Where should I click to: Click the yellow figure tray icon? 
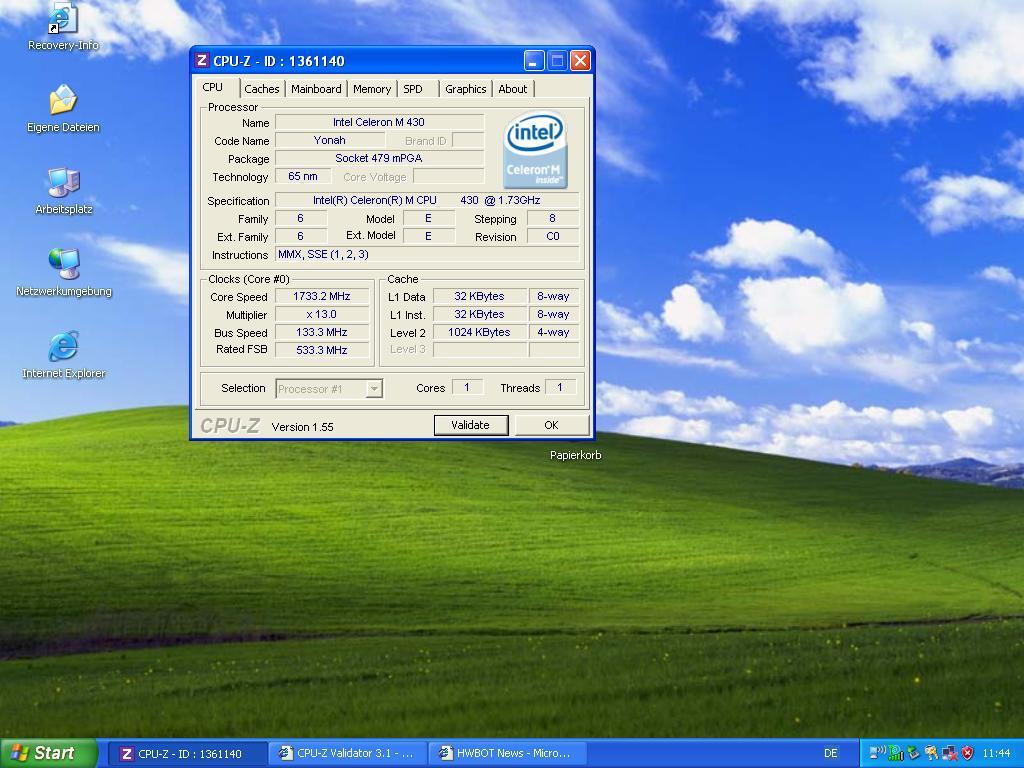pos(932,753)
